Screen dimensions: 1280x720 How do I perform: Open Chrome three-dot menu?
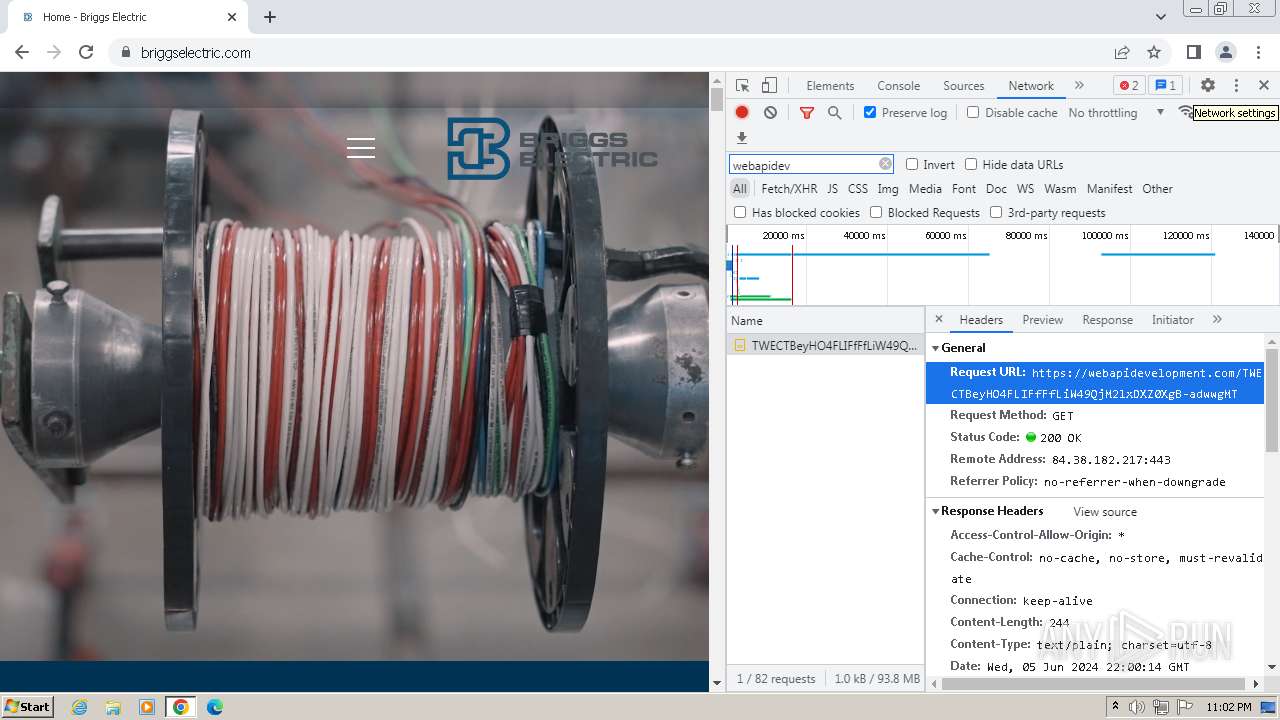point(1258,52)
